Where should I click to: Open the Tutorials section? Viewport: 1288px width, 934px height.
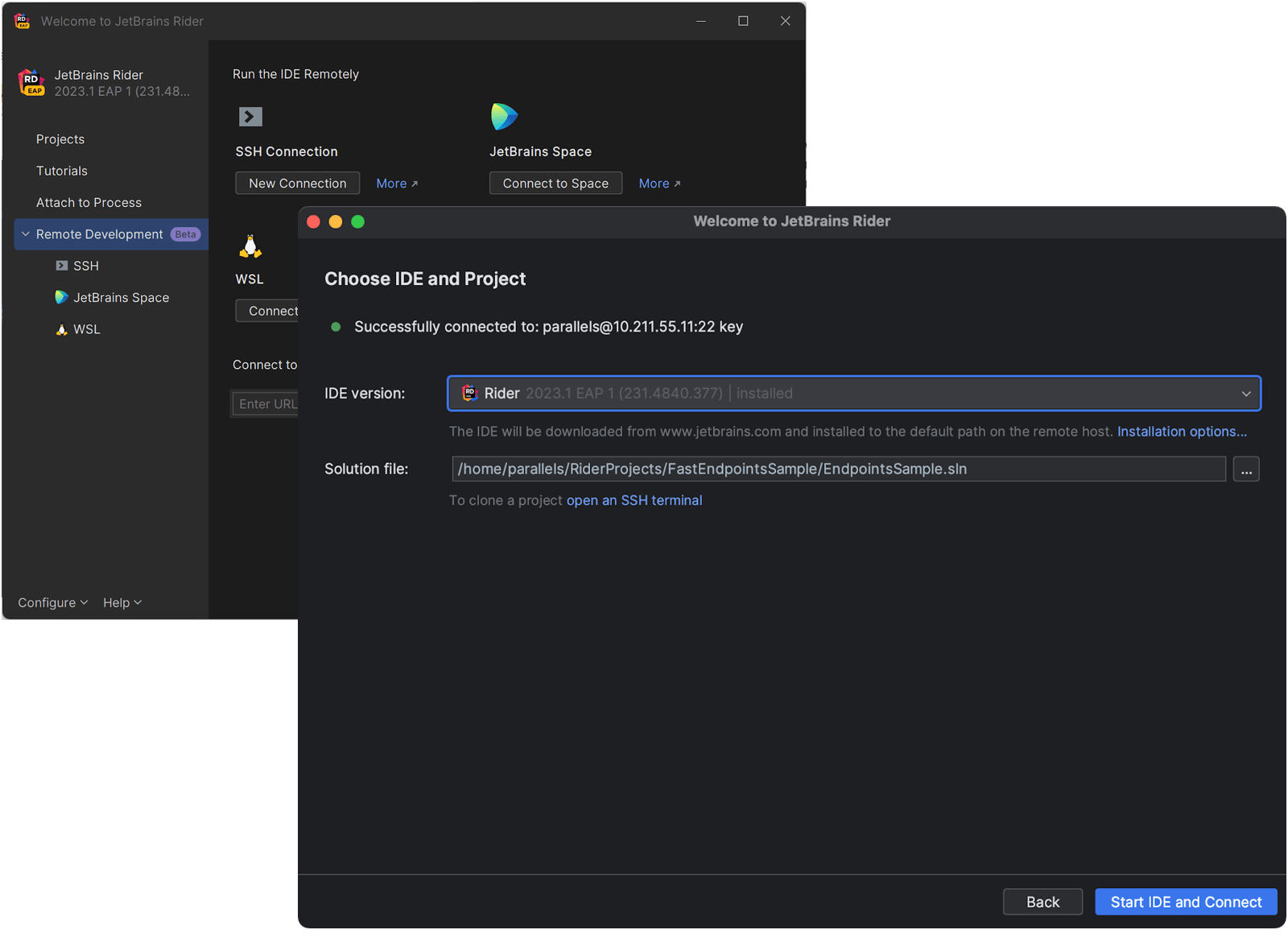62,171
